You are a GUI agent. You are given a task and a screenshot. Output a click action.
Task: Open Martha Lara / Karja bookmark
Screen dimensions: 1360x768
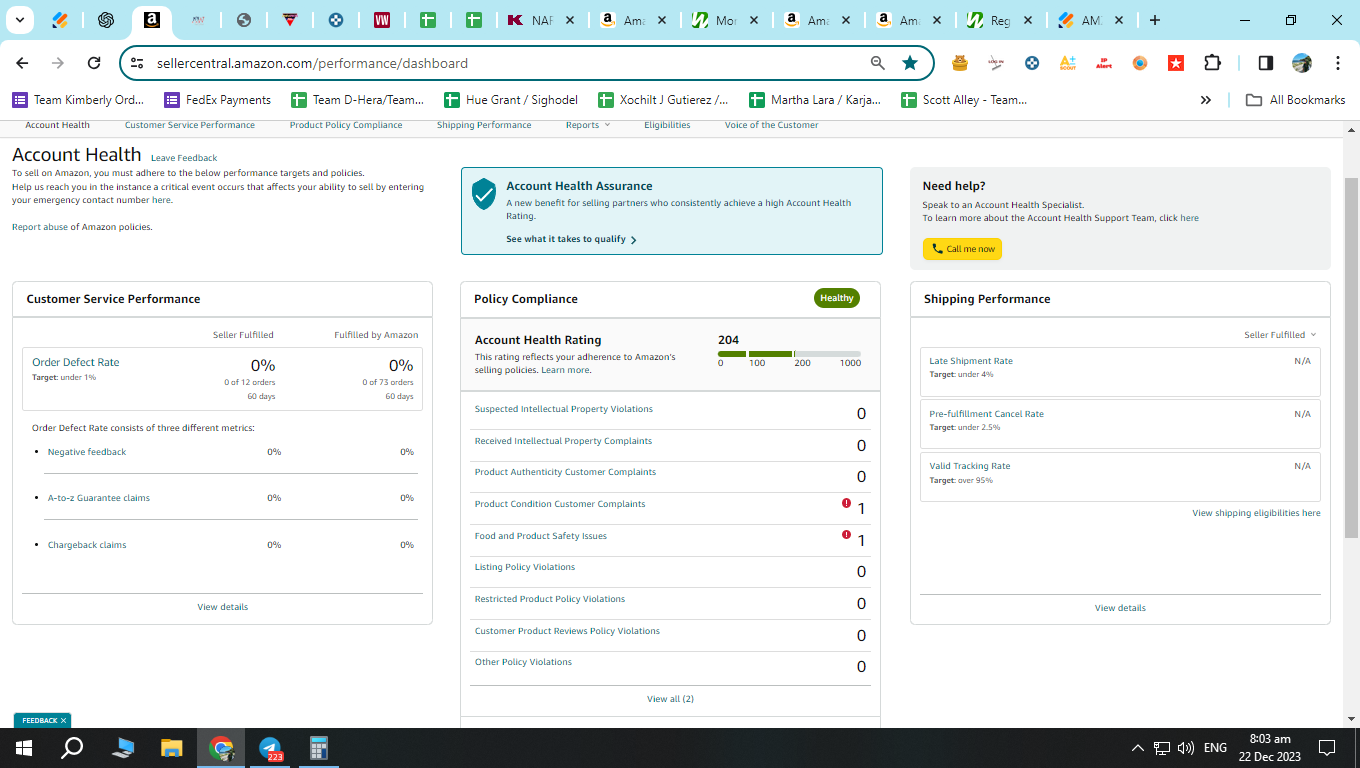[816, 100]
